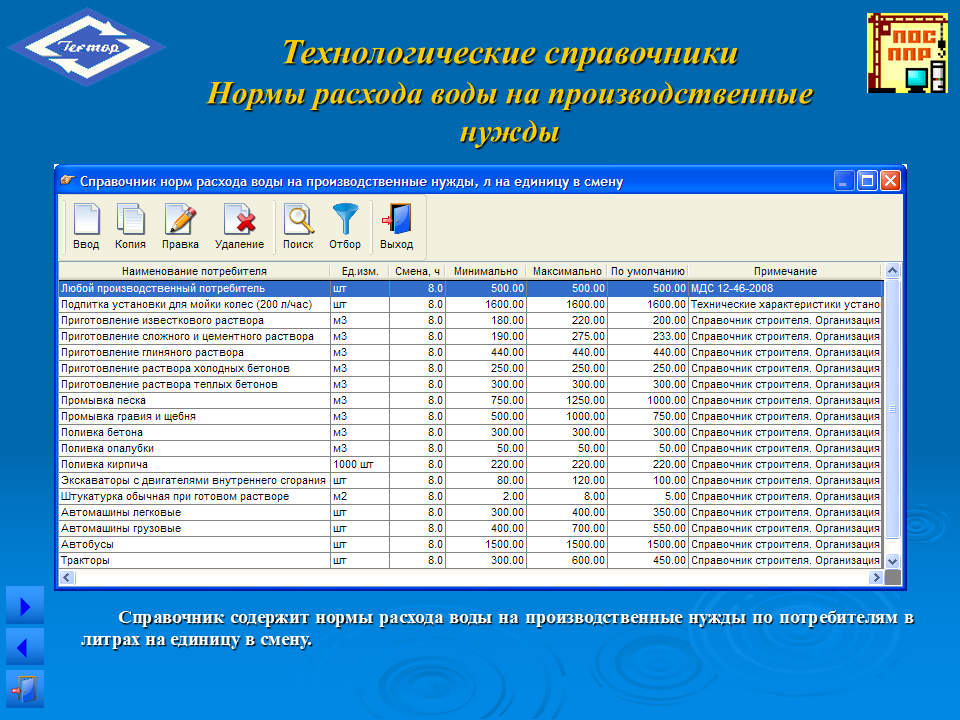Viewport: 960px width, 720px height.
Task: Select row Приготовление глиняного раствора
Action: [470, 352]
